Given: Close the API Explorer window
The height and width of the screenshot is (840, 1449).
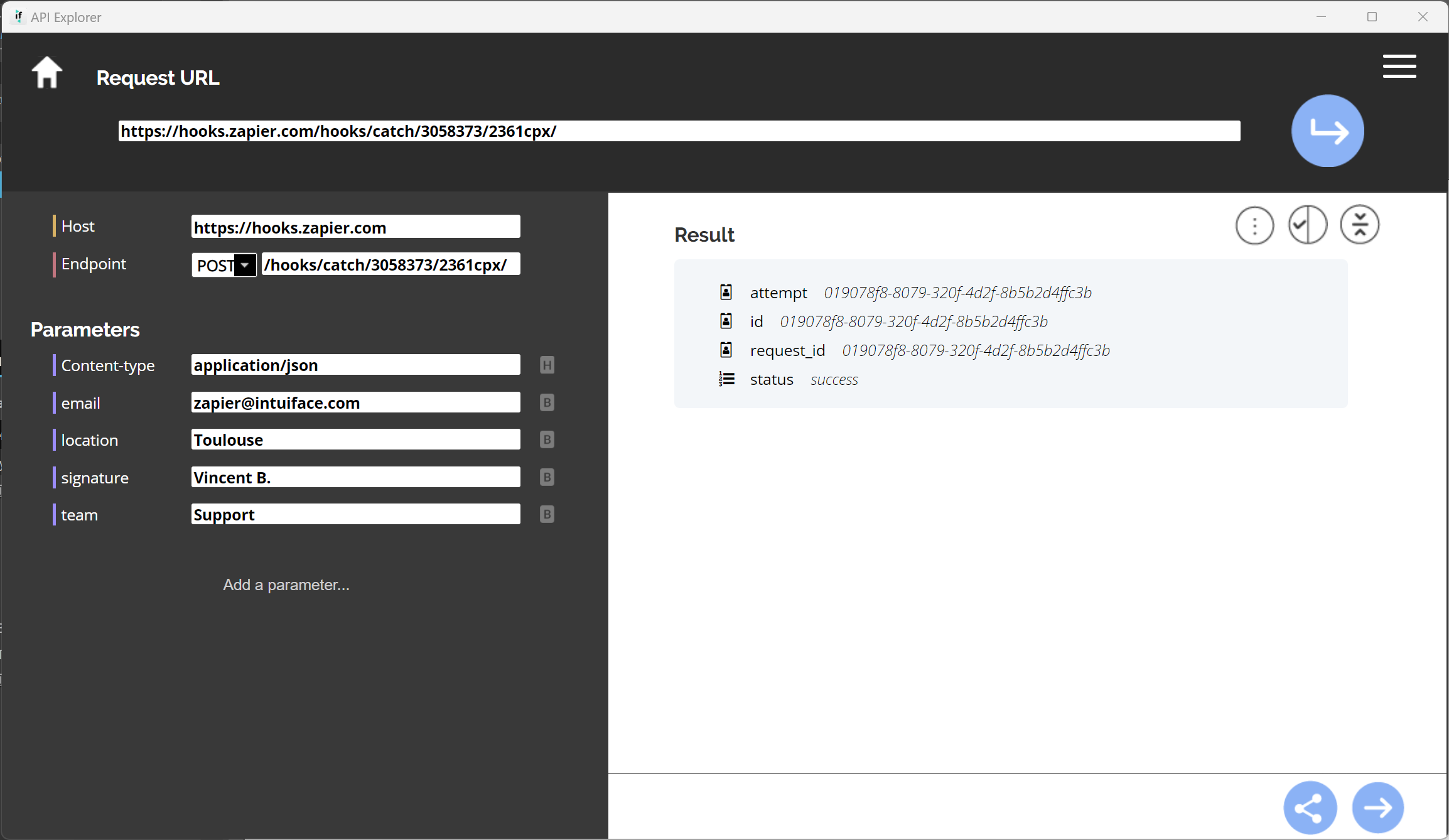Looking at the screenshot, I should click(x=1423, y=17).
